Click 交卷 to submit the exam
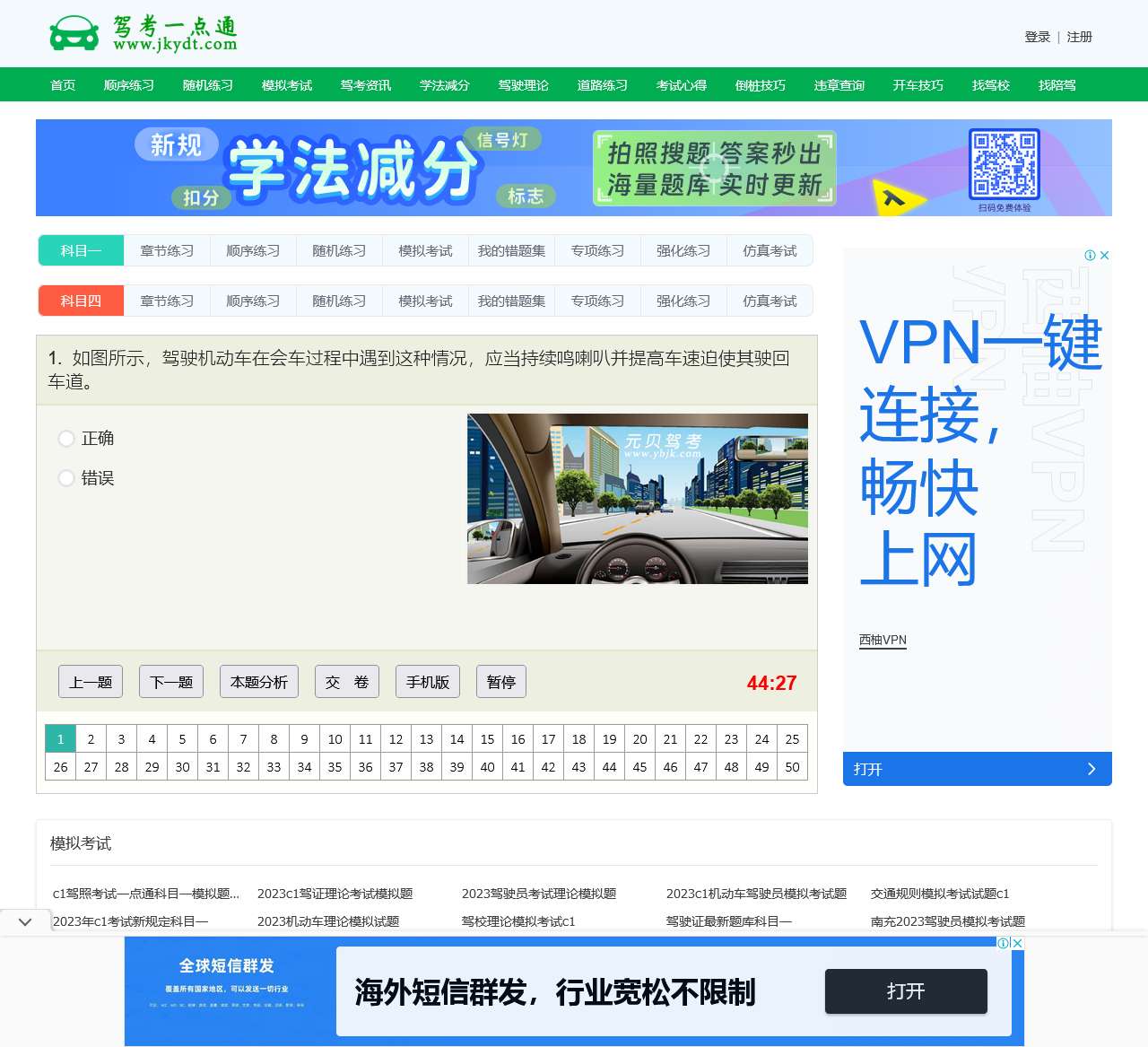 (346, 681)
